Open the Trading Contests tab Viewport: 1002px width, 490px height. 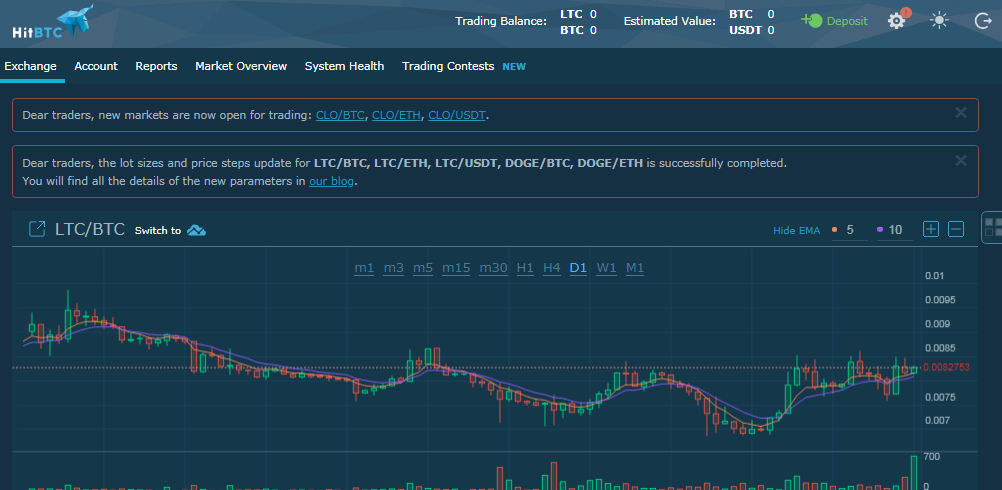[x=448, y=66]
